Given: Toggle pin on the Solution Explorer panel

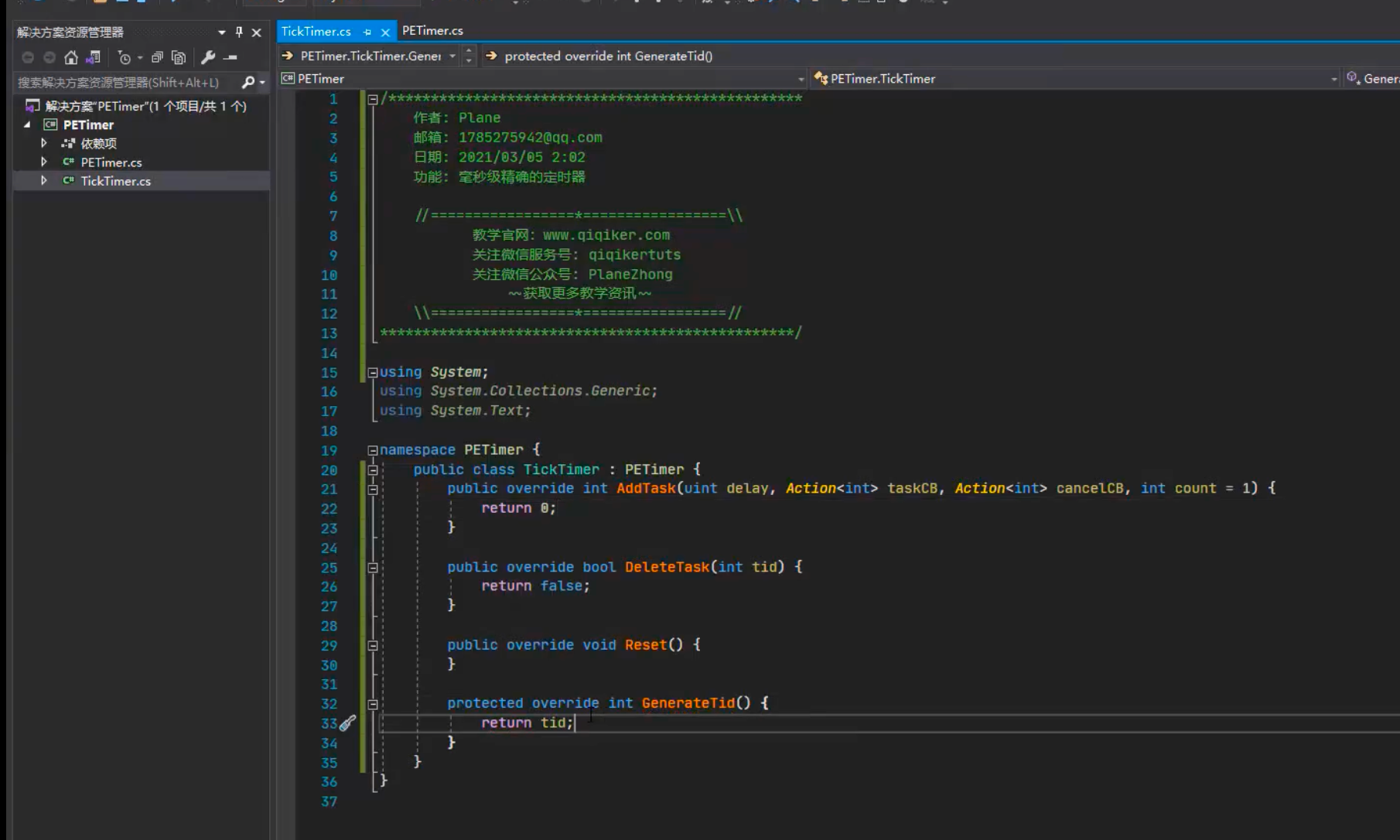Looking at the screenshot, I should (239, 32).
